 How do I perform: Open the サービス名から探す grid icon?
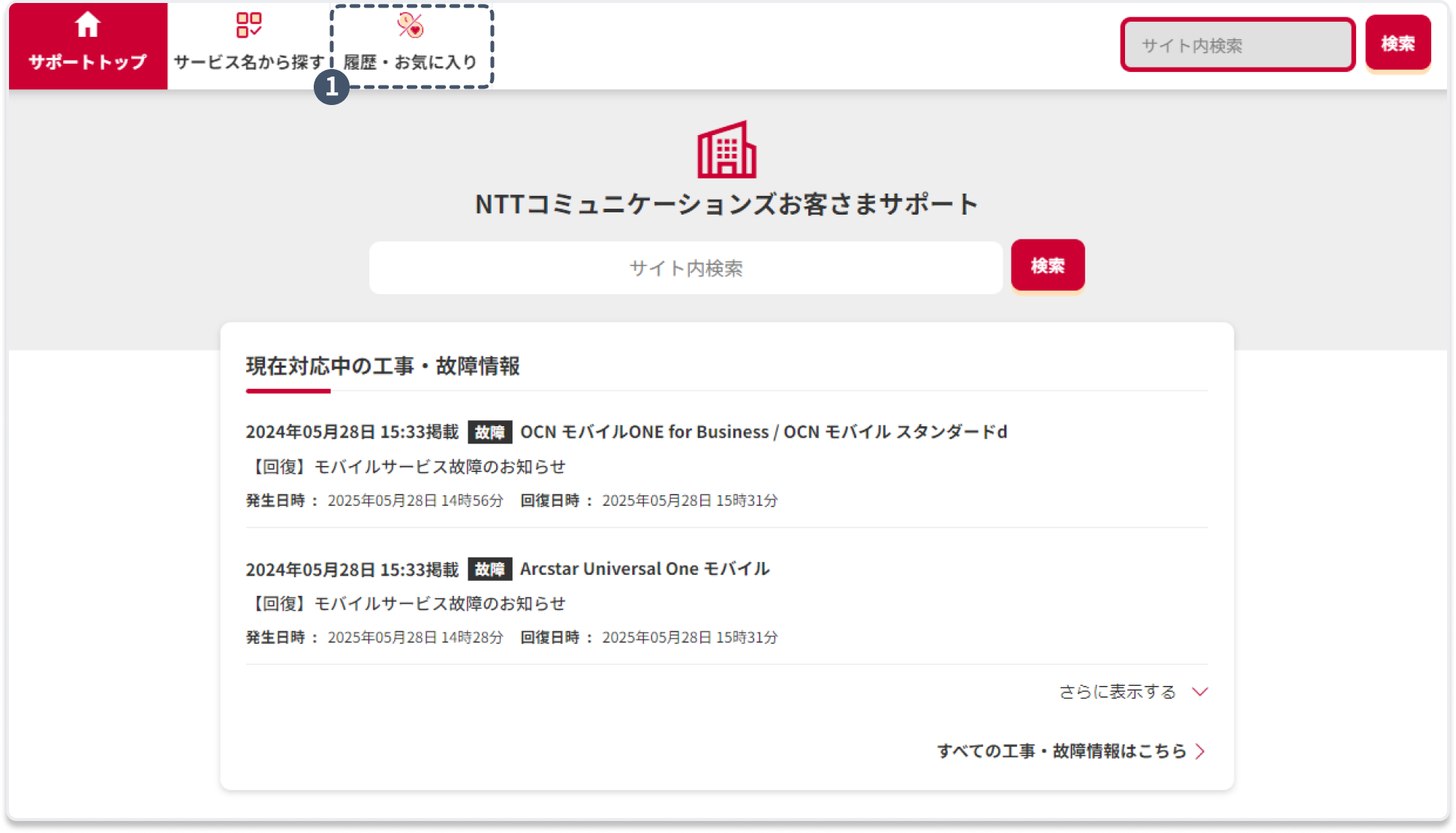coord(248,25)
